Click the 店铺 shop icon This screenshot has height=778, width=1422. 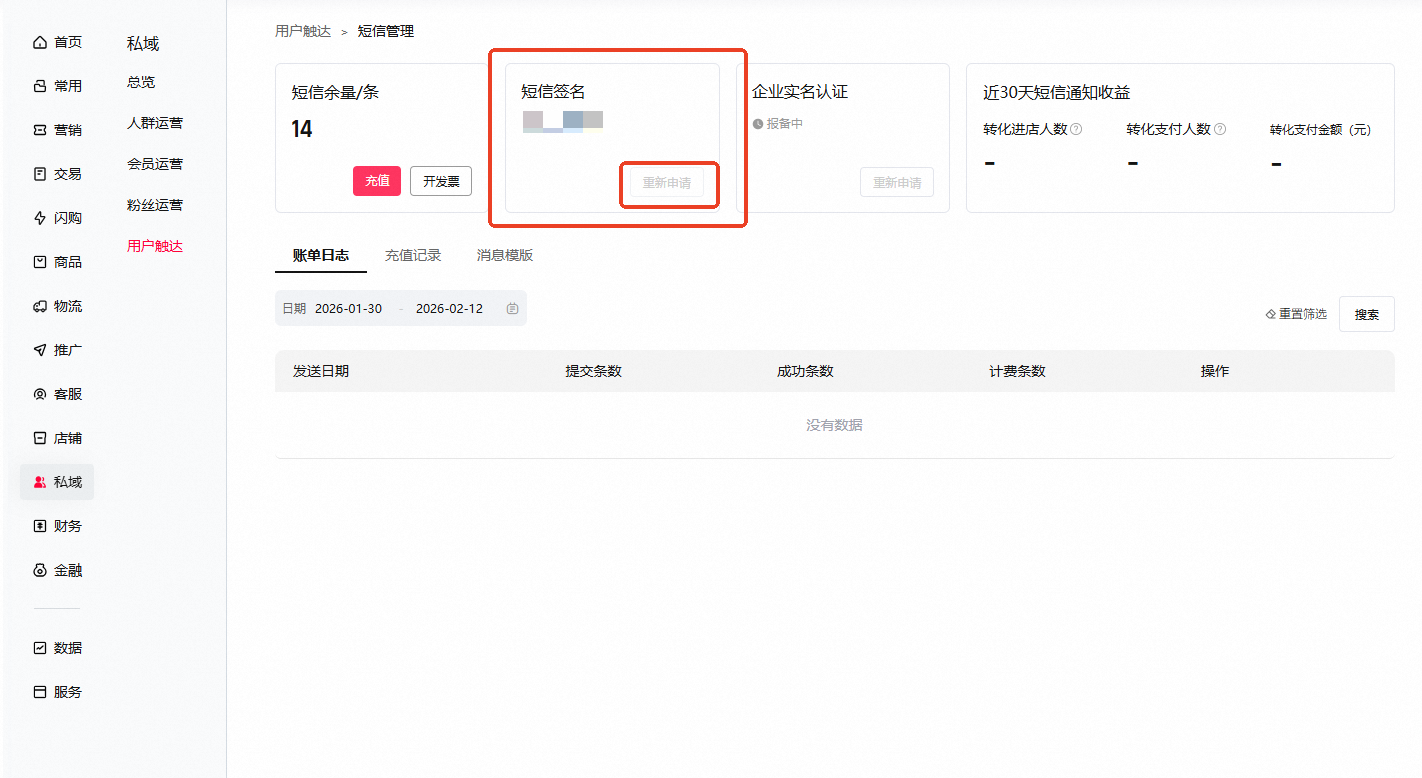[40, 438]
